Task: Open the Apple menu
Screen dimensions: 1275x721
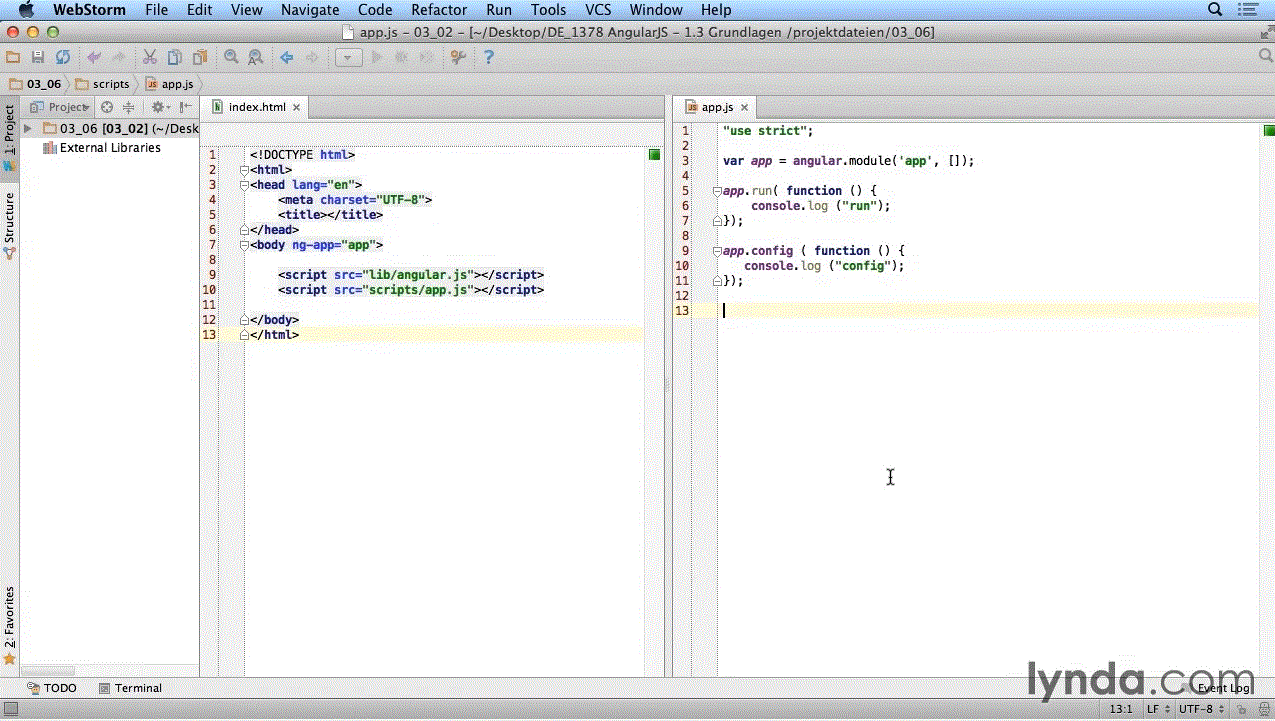Action: (x=26, y=10)
